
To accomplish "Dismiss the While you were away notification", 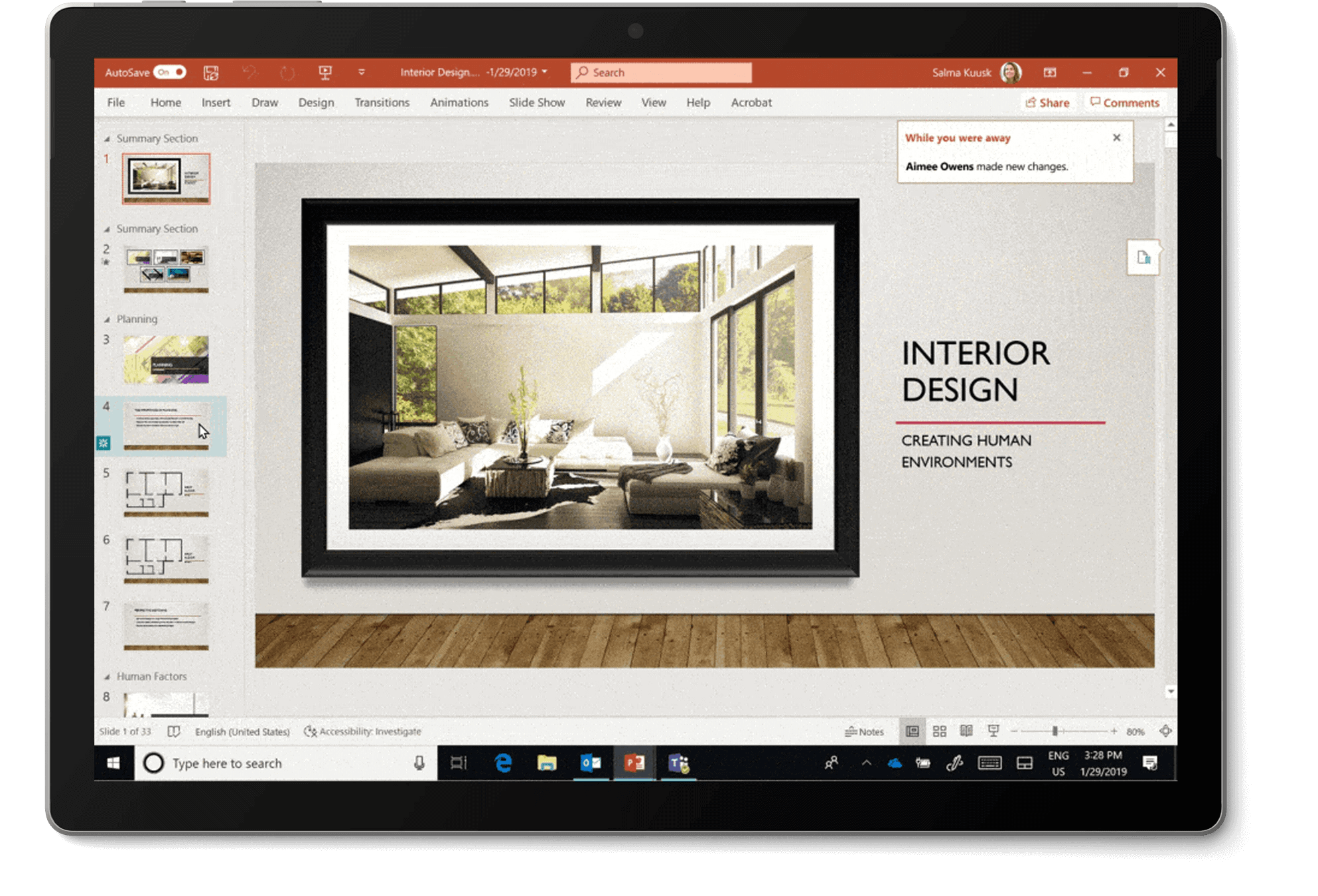I will (x=1116, y=138).
